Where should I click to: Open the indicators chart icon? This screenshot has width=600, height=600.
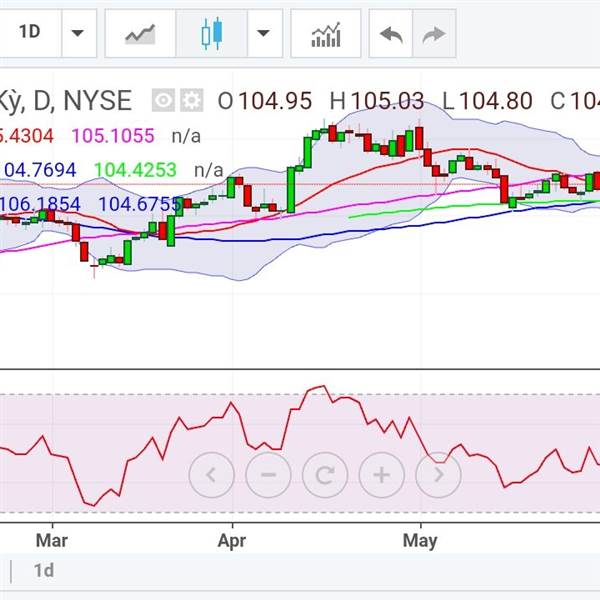[x=326, y=33]
